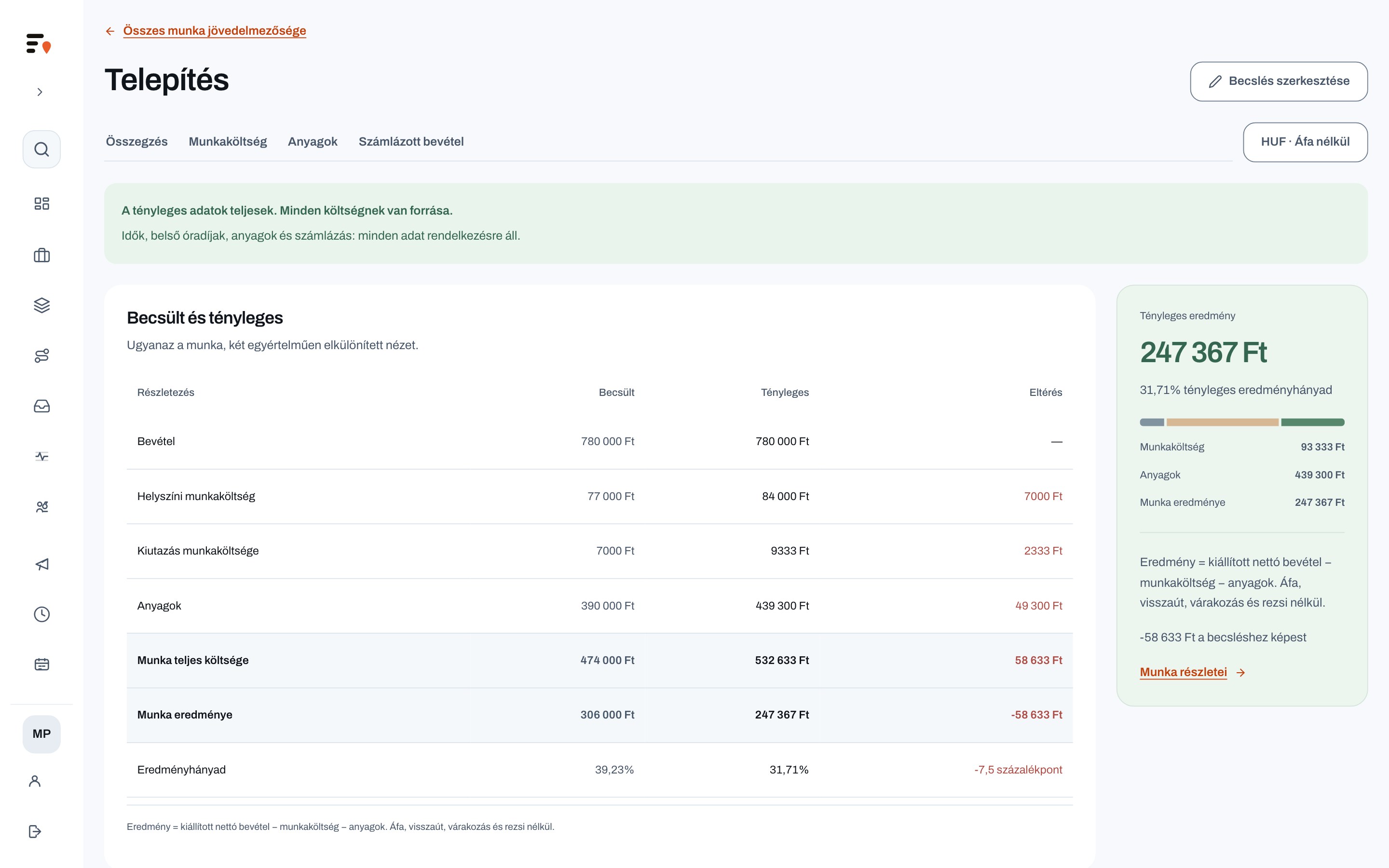1389x868 pixels.
Task: Click the Helyszíni munkaköltség row label
Action: click(196, 496)
